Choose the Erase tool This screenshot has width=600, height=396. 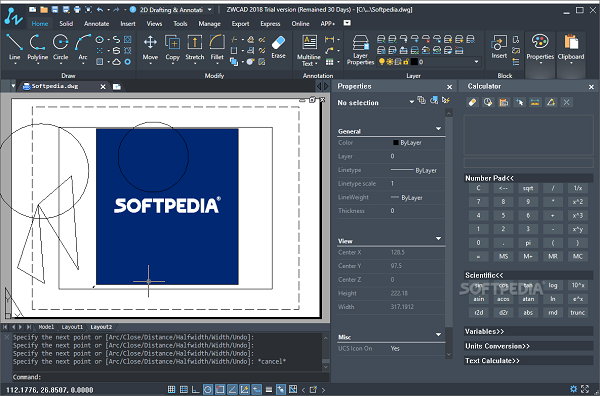(278, 47)
